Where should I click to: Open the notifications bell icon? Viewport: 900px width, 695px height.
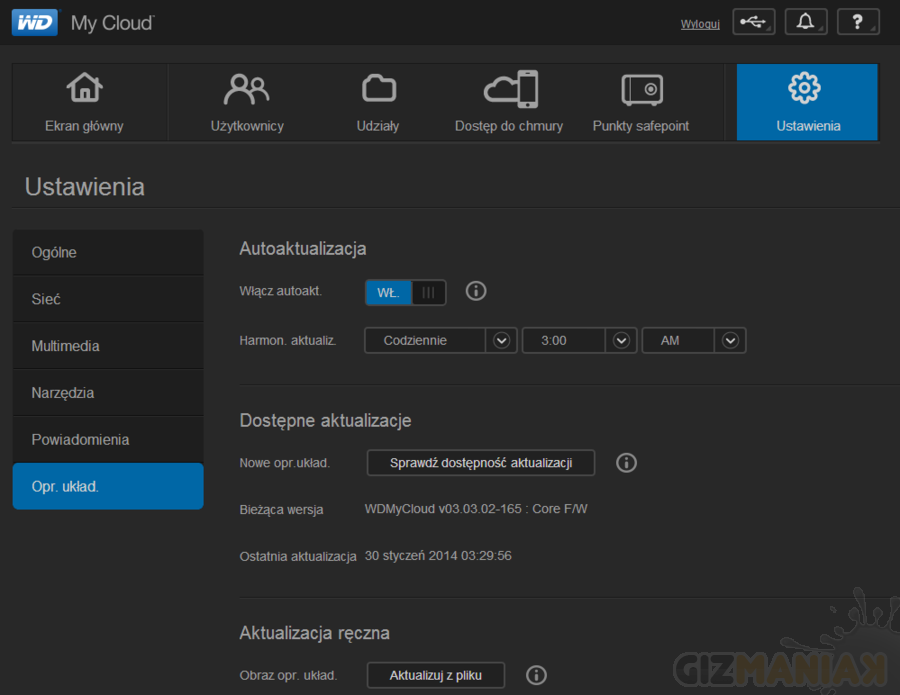click(805, 23)
